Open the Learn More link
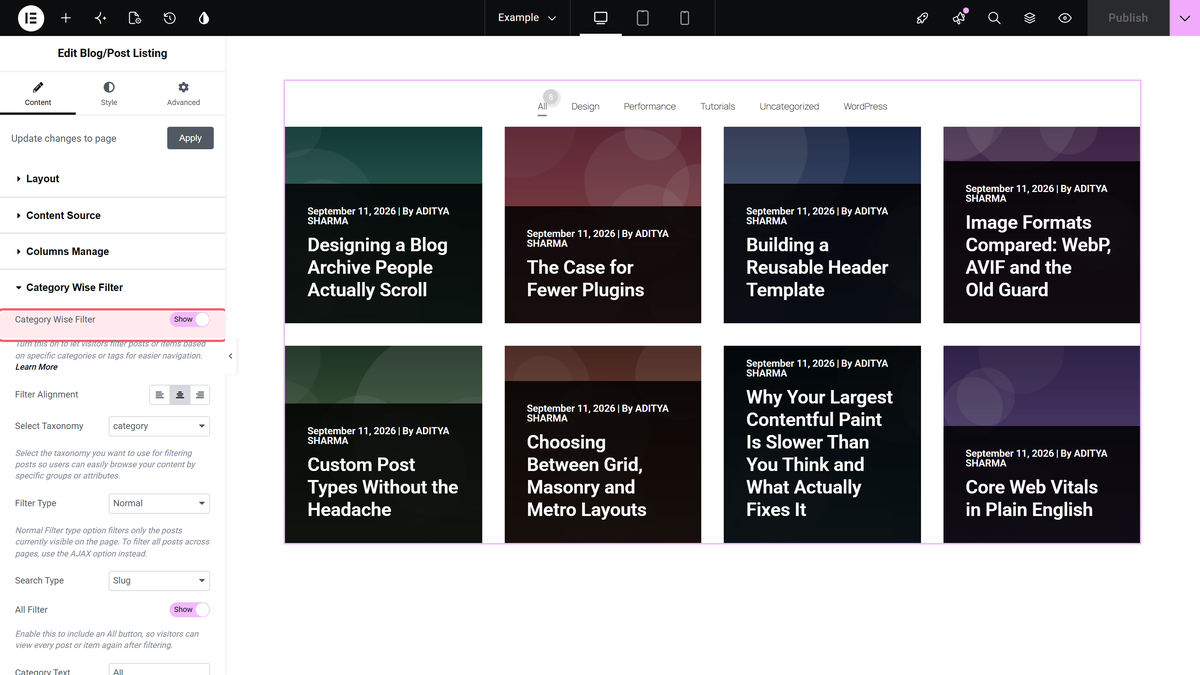Screen dimensions: 1200x675 click(36, 367)
